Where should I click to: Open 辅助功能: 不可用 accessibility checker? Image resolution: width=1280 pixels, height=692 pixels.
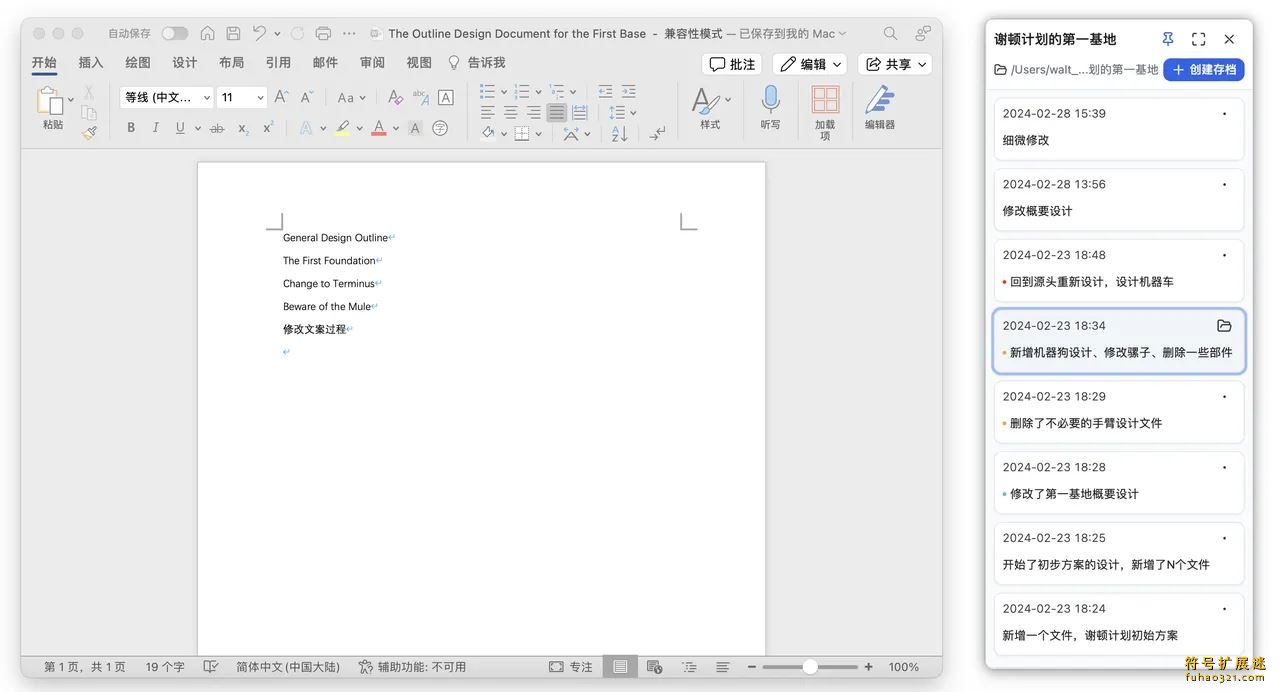(412, 667)
